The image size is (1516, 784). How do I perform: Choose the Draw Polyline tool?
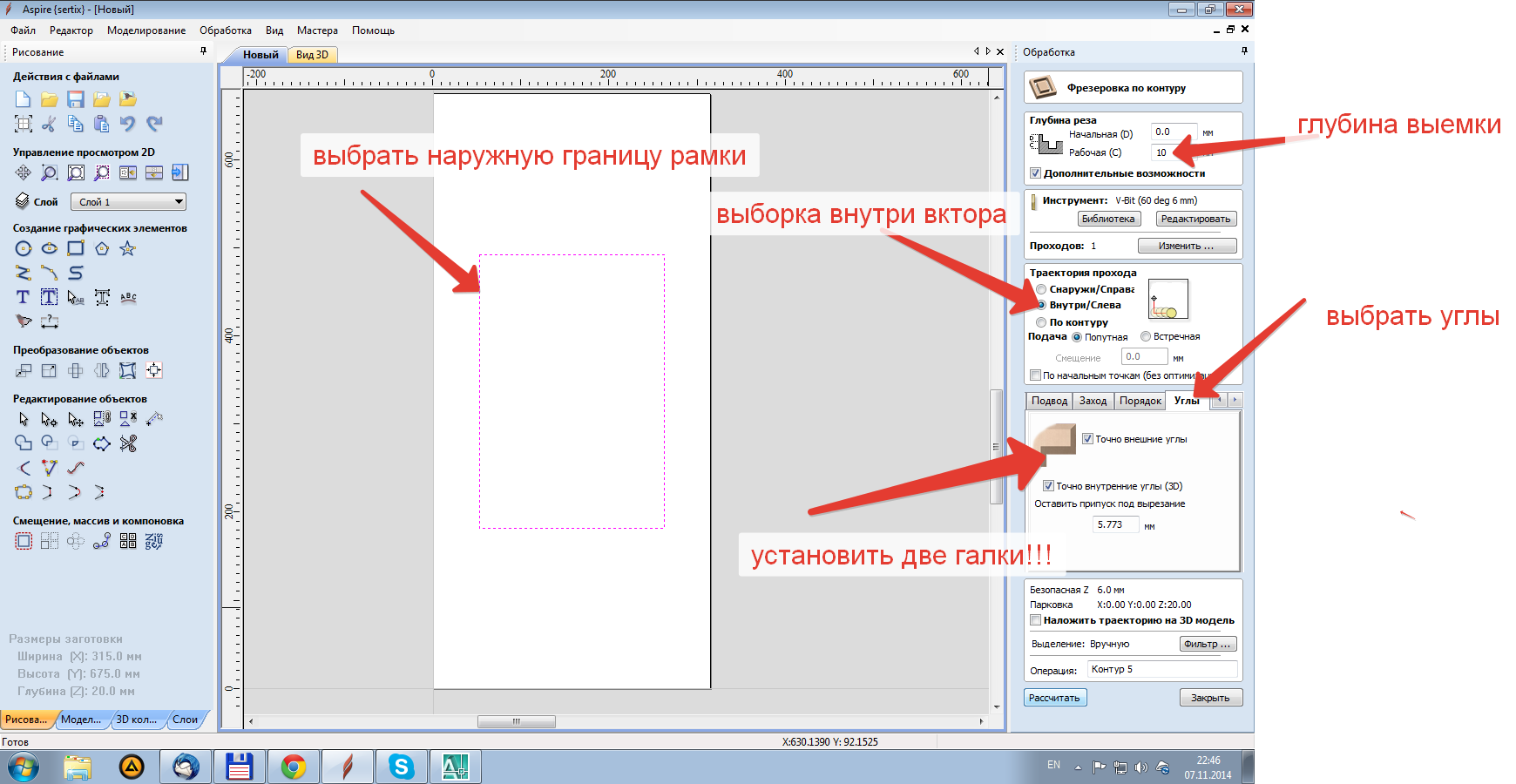[24, 273]
